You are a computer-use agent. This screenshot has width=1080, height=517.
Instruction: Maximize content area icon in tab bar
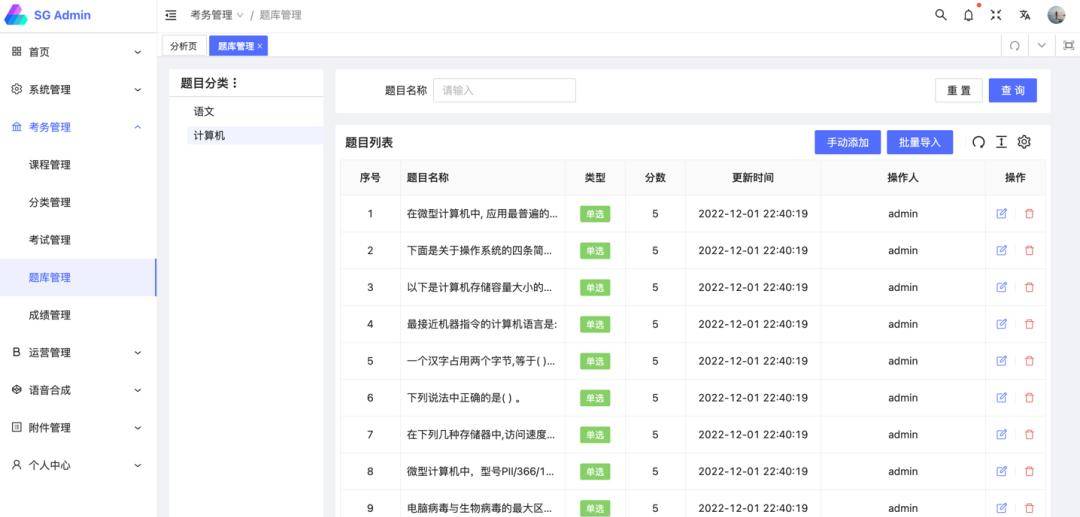point(1068,46)
